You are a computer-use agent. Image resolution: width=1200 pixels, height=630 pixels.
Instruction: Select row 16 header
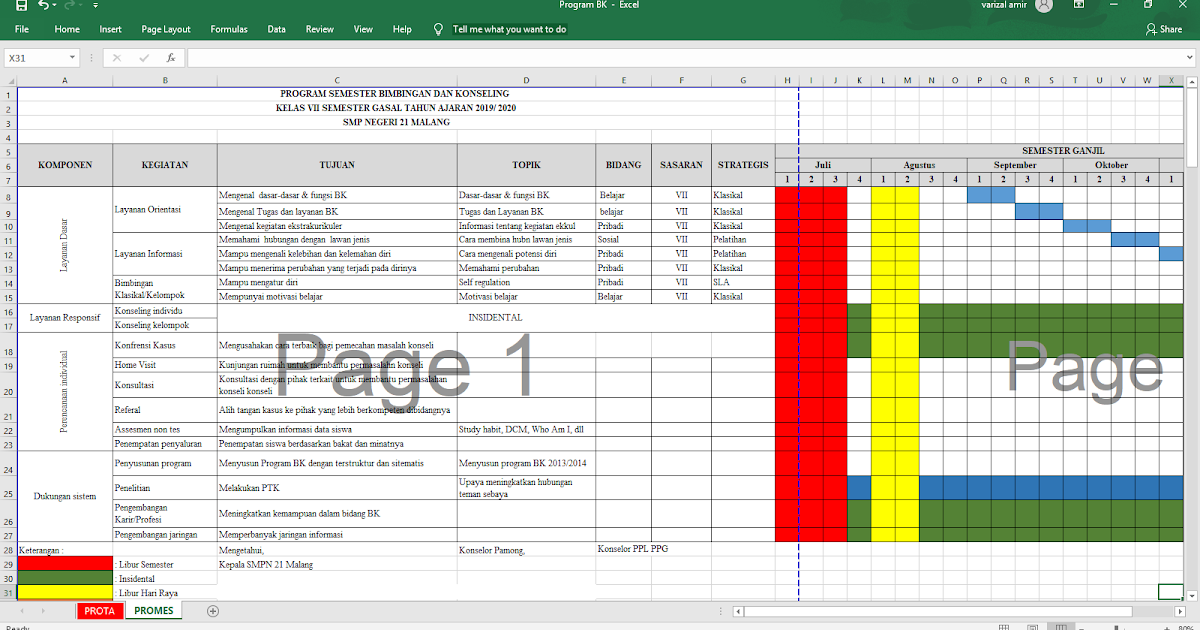(8, 311)
